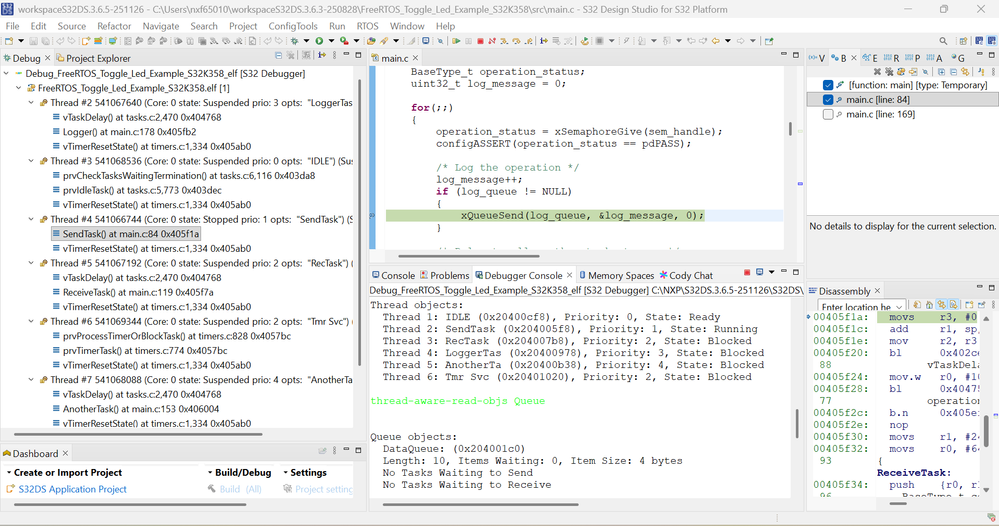Collapse Thread #2 LoggerTas node
999x526 pixels.
(31, 103)
